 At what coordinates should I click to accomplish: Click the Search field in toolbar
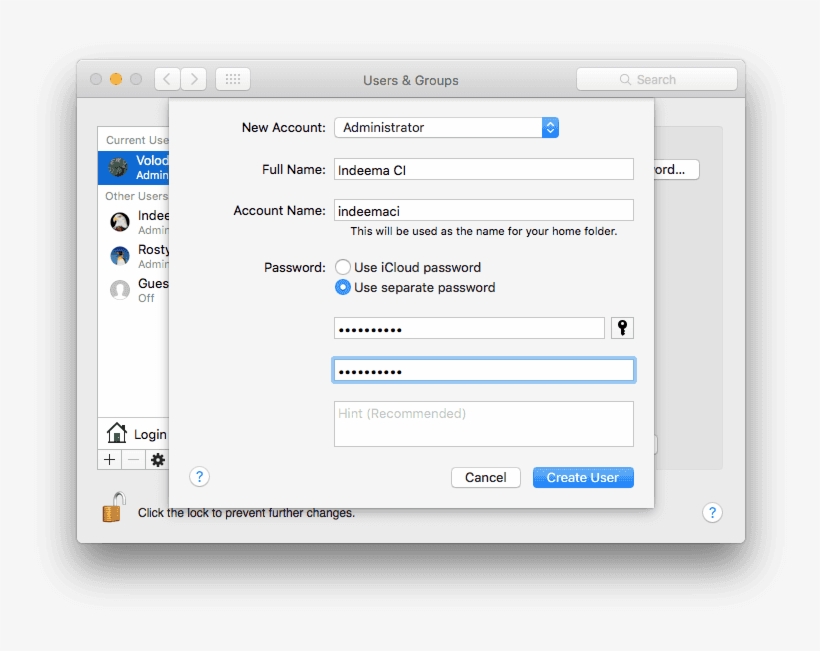coord(657,79)
